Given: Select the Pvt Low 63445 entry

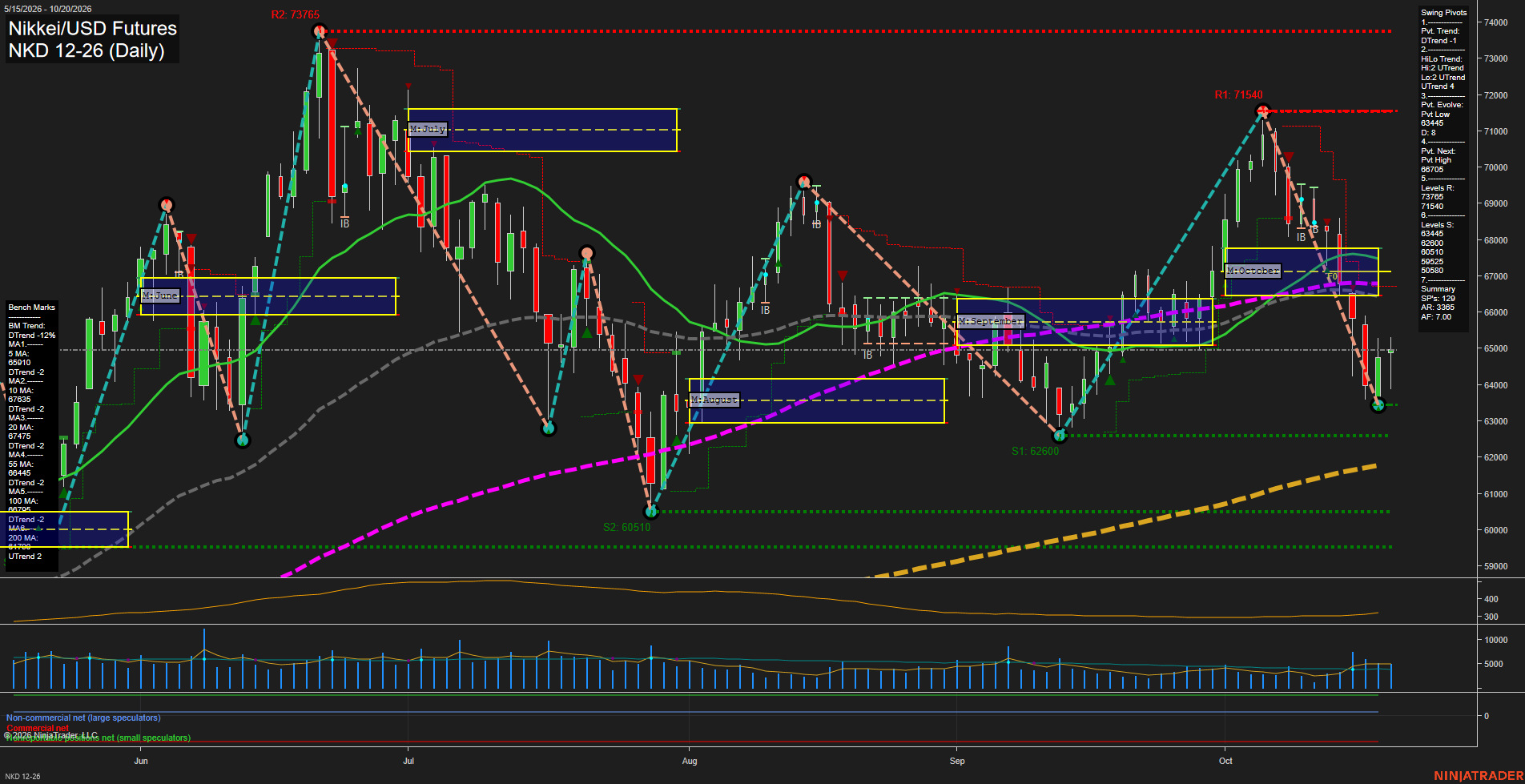Looking at the screenshot, I should click(1435, 119).
